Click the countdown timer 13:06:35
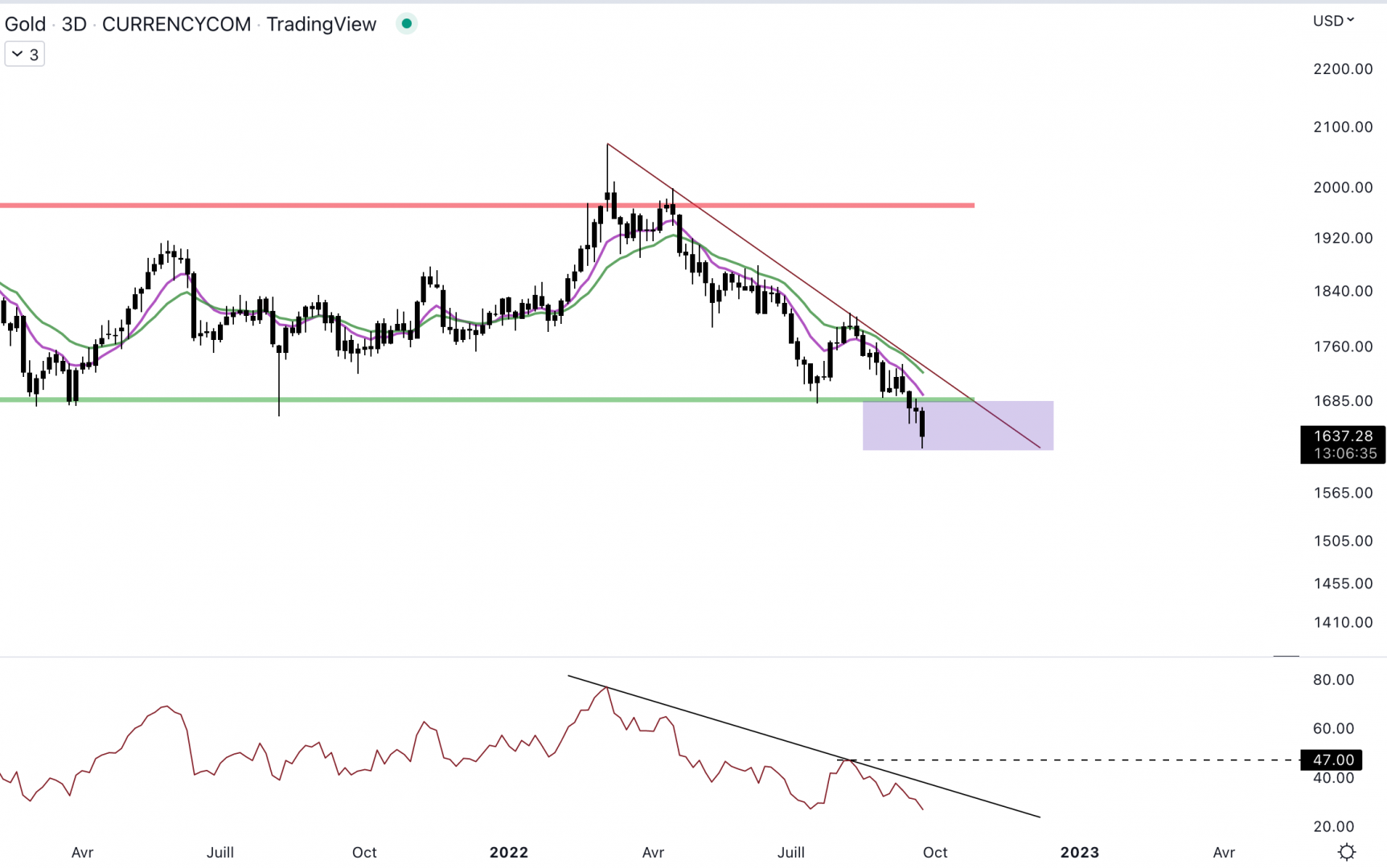The image size is (1387, 868). tap(1345, 454)
